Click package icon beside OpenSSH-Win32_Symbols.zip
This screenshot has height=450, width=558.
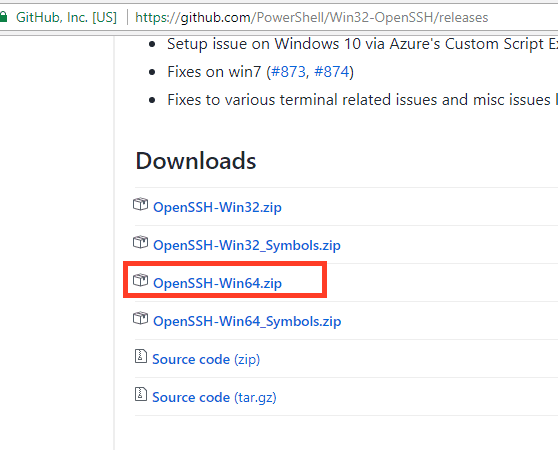click(x=140, y=243)
